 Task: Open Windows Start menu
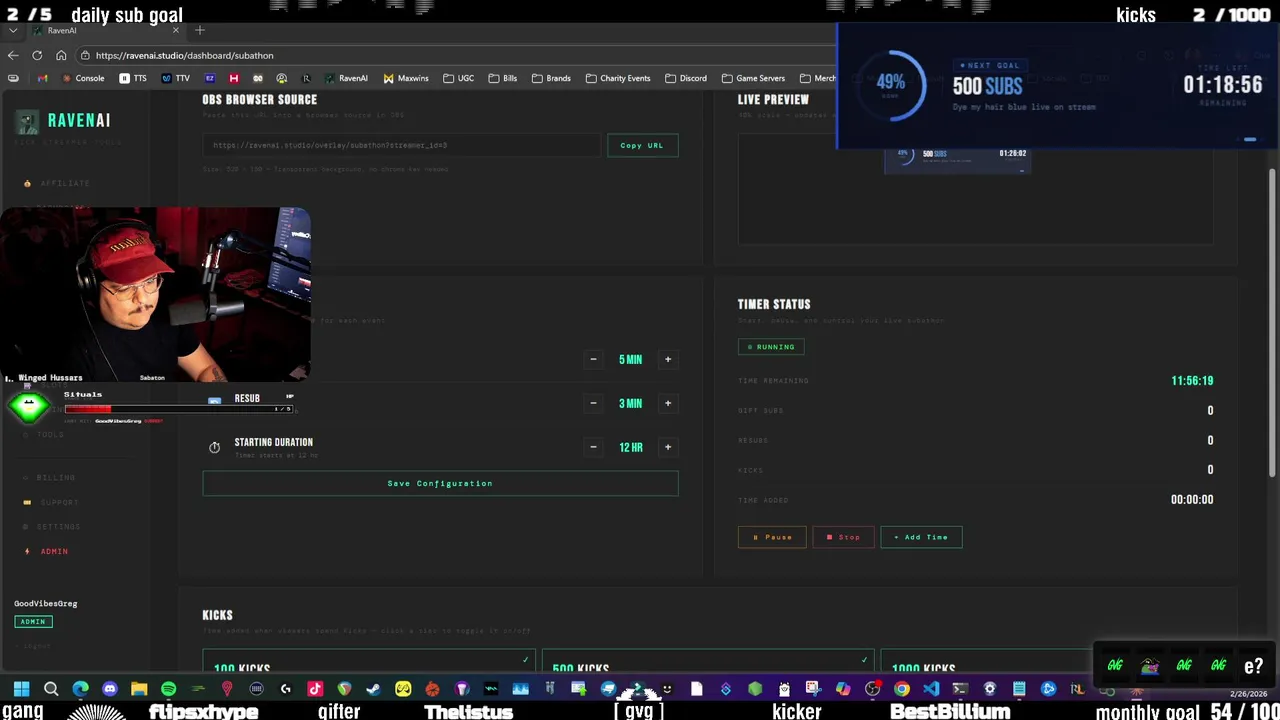(x=21, y=689)
